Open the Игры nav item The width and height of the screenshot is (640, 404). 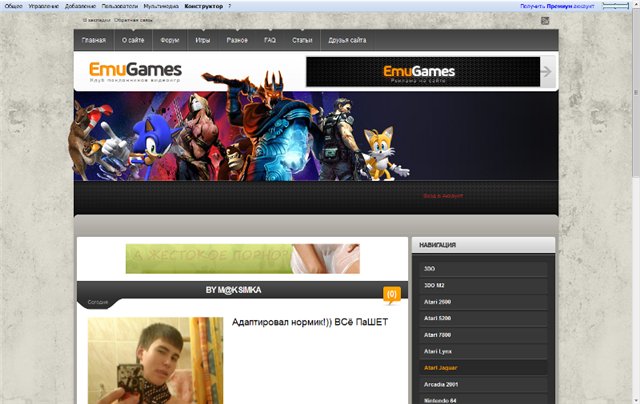203,40
